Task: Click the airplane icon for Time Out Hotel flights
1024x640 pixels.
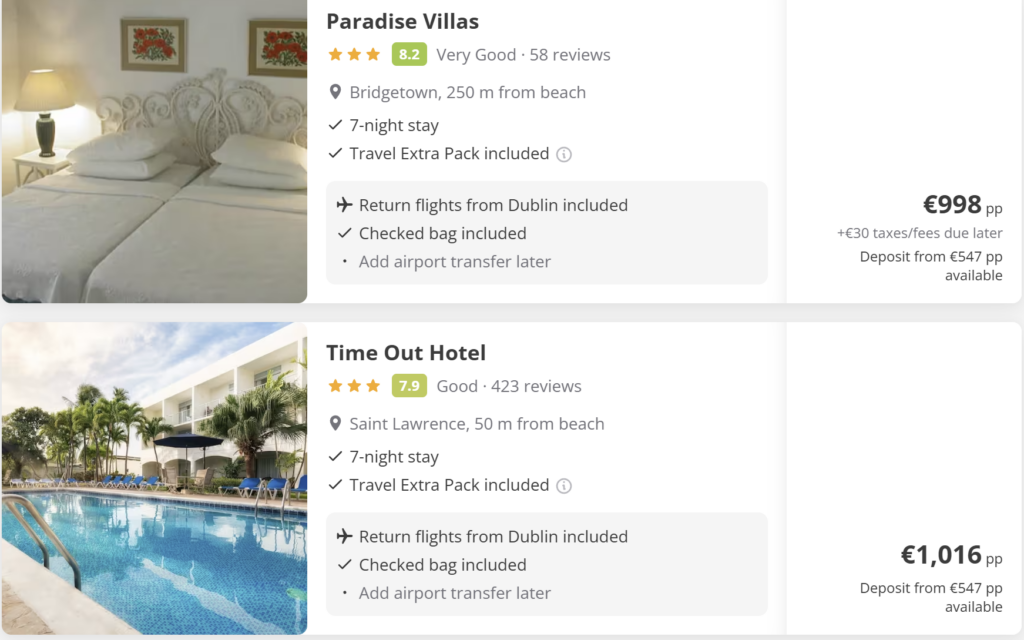Action: coord(345,536)
